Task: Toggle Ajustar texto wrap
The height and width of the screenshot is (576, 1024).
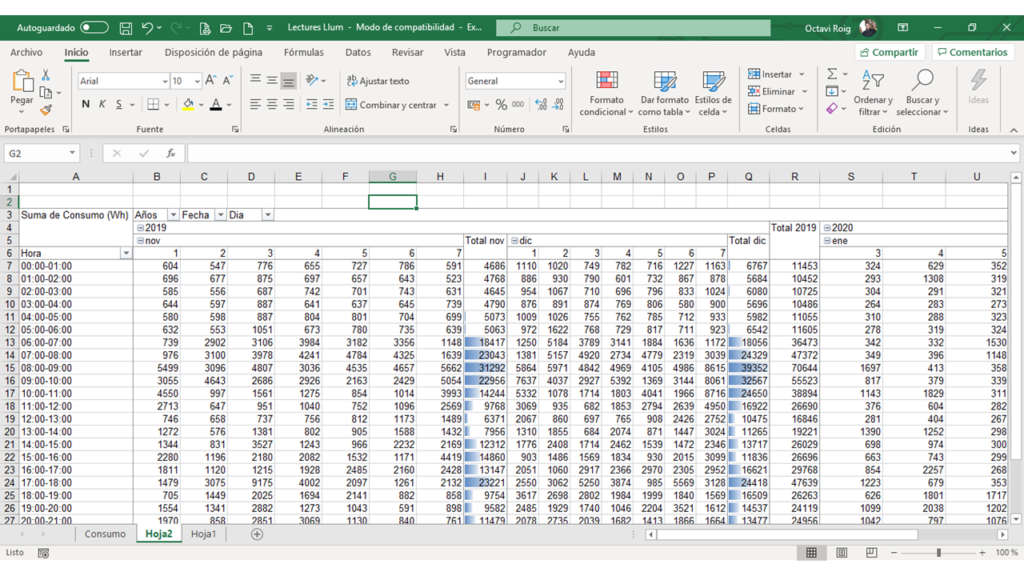Action: point(378,81)
